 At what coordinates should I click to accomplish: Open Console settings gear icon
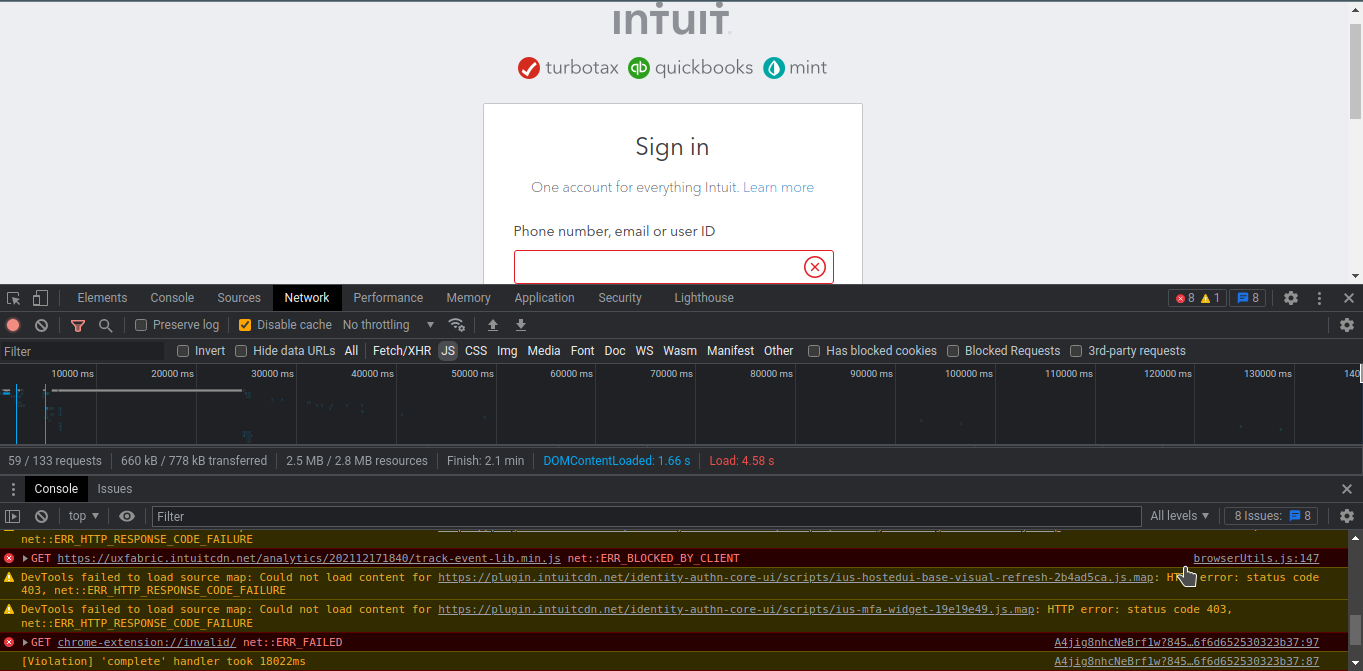(1347, 516)
